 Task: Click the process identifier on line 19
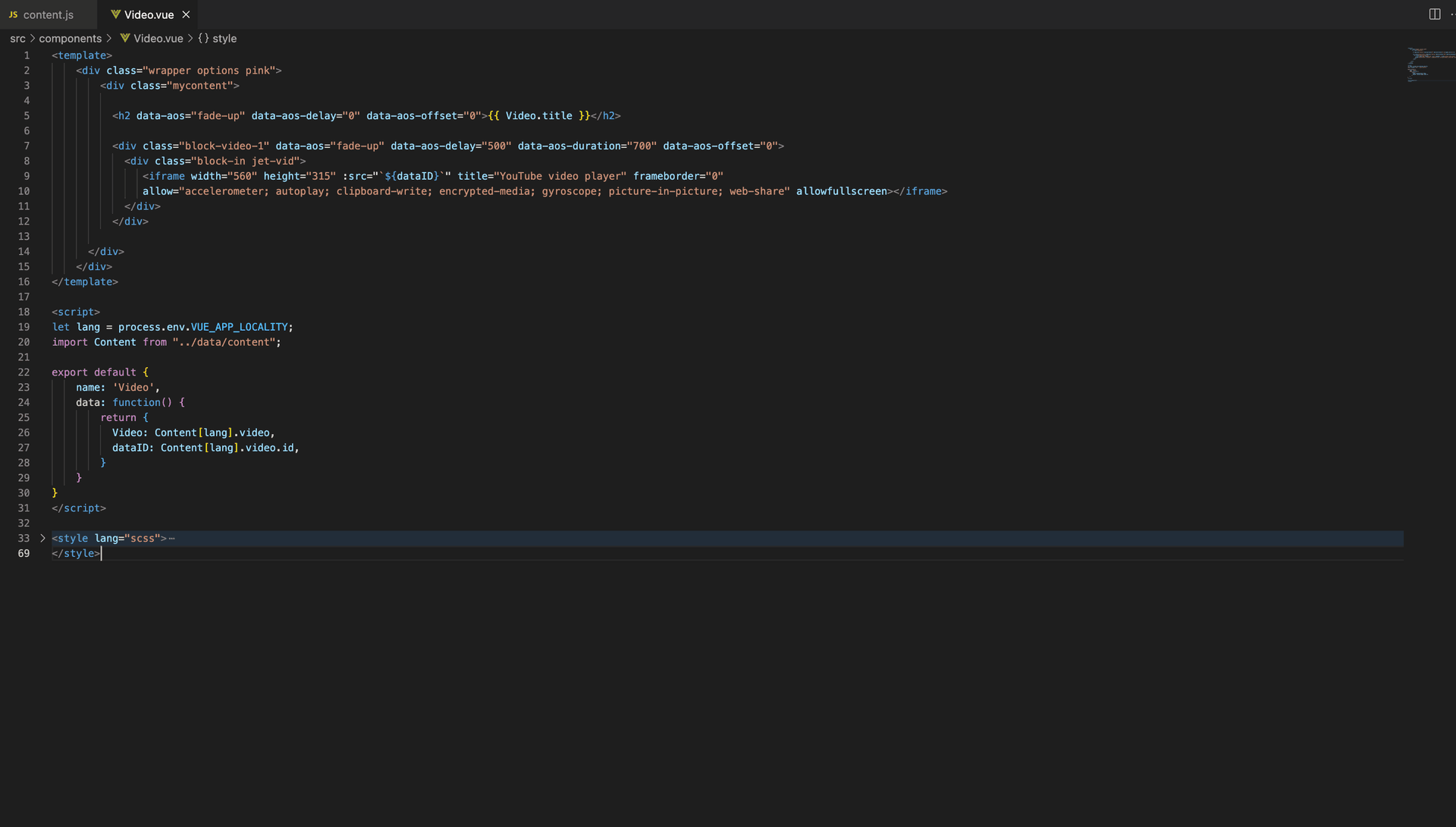tap(140, 327)
